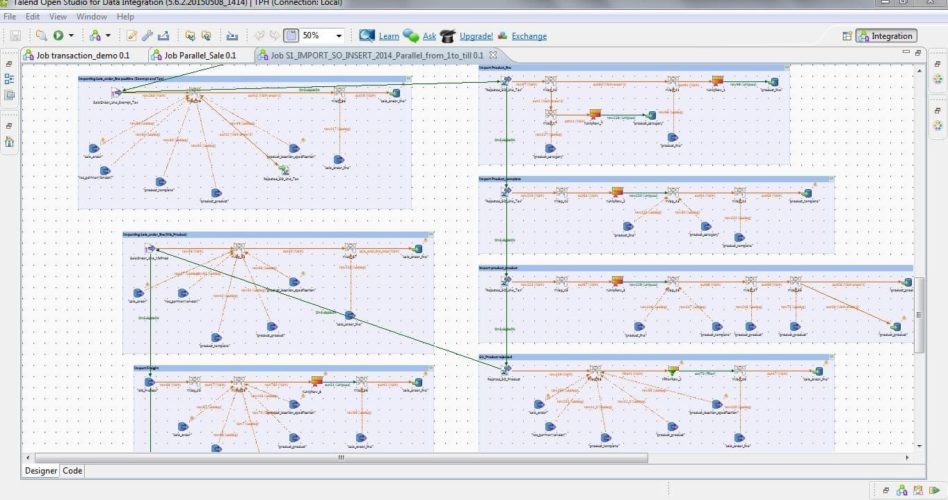
Task: Expand the dropdown arrow beside the Run icon
Action: coord(71,36)
